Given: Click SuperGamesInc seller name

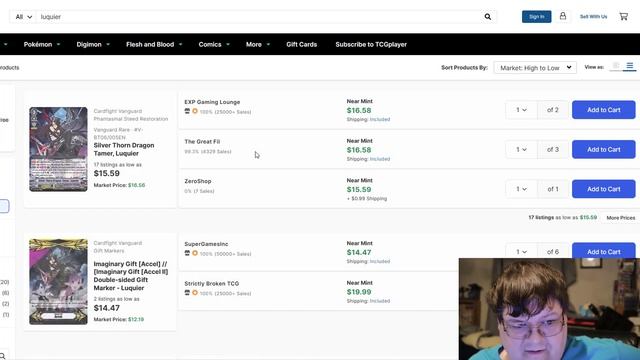Looking at the screenshot, I should (x=206, y=244).
